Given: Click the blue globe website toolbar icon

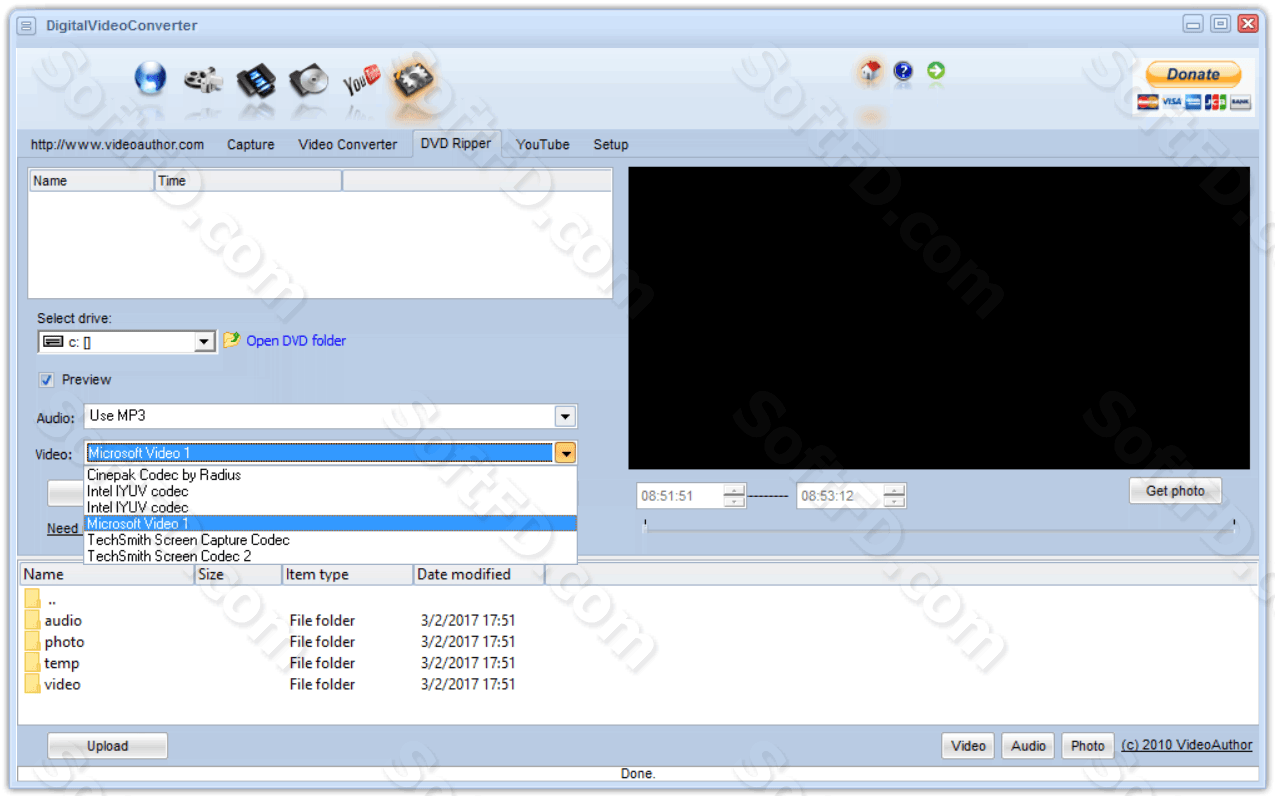Looking at the screenshot, I should click(x=151, y=78).
